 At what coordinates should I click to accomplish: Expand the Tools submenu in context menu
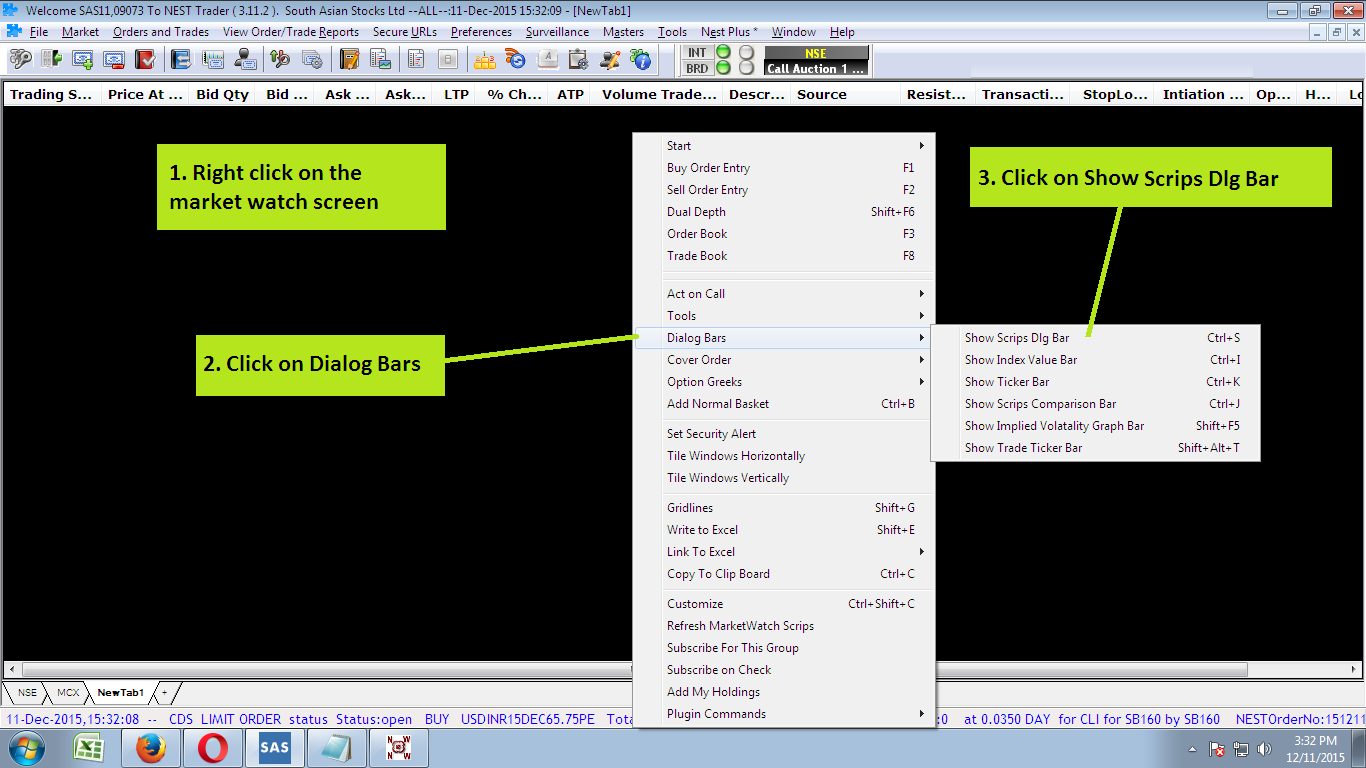click(785, 316)
